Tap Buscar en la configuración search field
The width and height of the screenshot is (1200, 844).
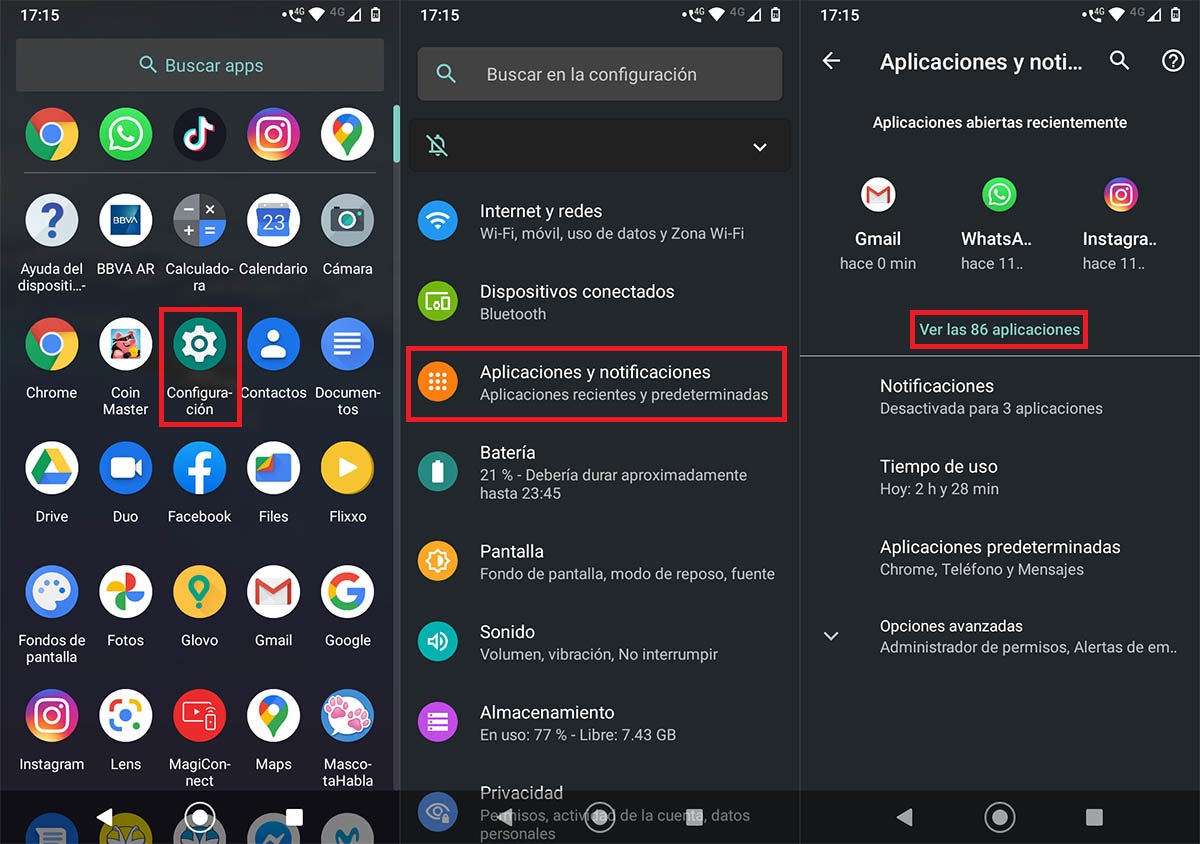click(x=600, y=74)
